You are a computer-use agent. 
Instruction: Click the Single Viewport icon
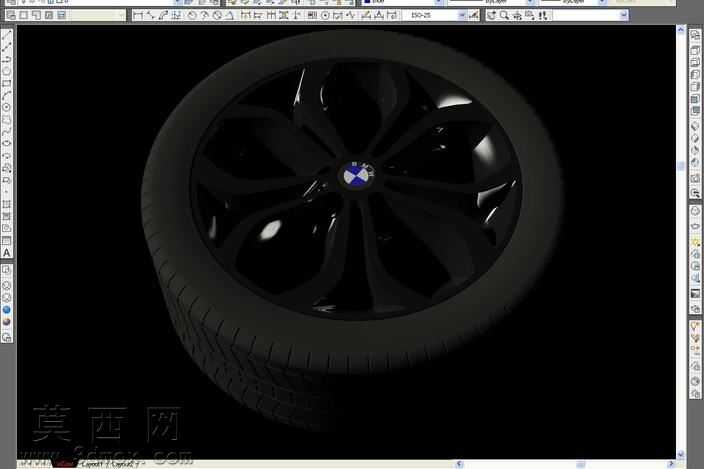click(x=24, y=15)
